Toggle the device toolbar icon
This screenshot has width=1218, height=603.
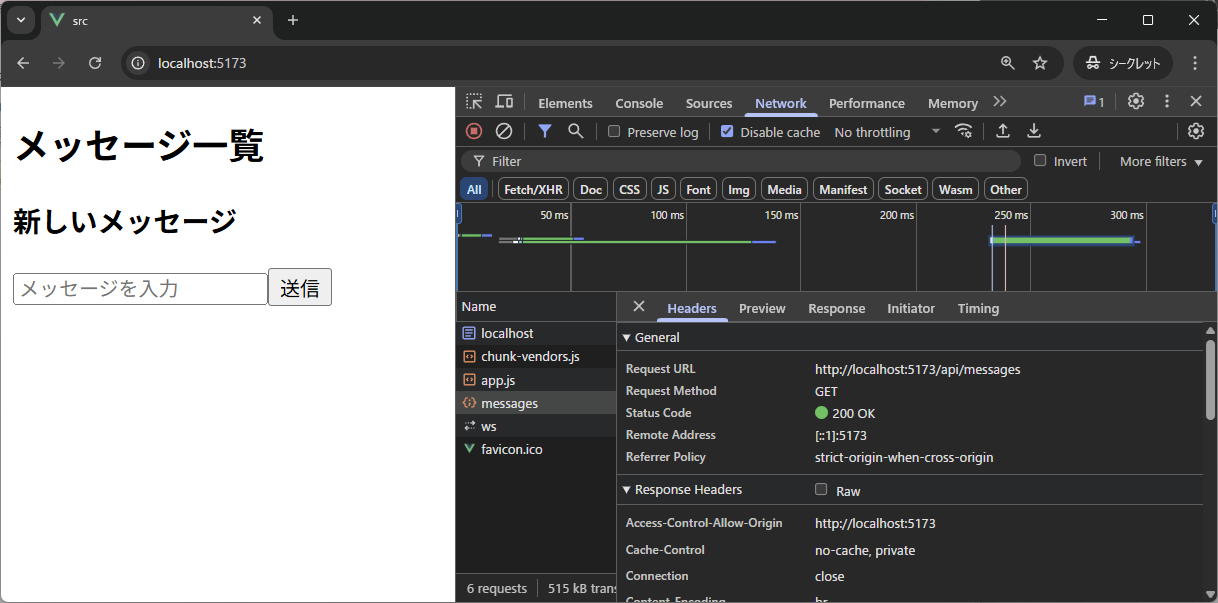pyautogui.click(x=504, y=102)
